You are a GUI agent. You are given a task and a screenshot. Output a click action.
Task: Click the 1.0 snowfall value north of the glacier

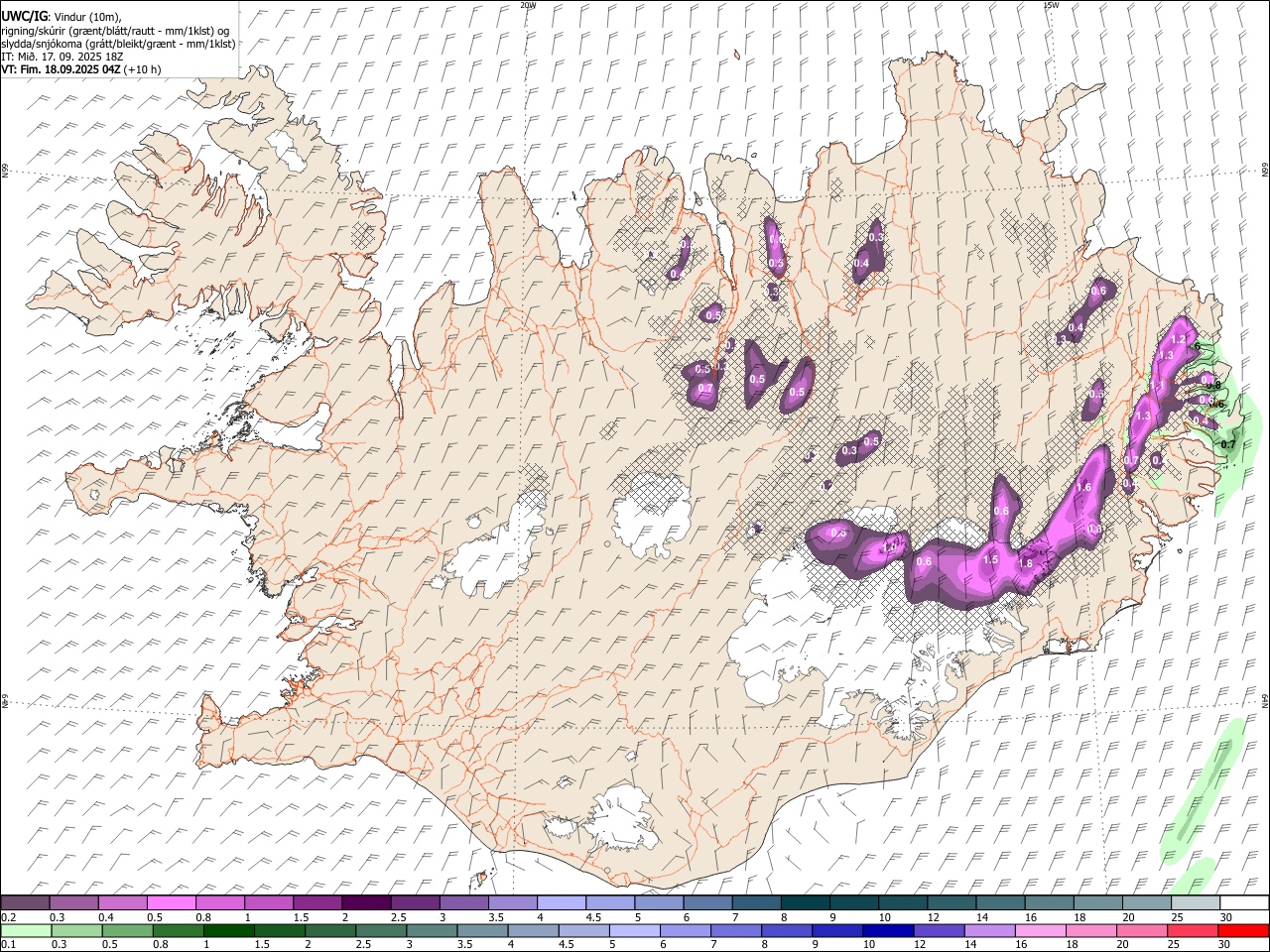[890, 547]
